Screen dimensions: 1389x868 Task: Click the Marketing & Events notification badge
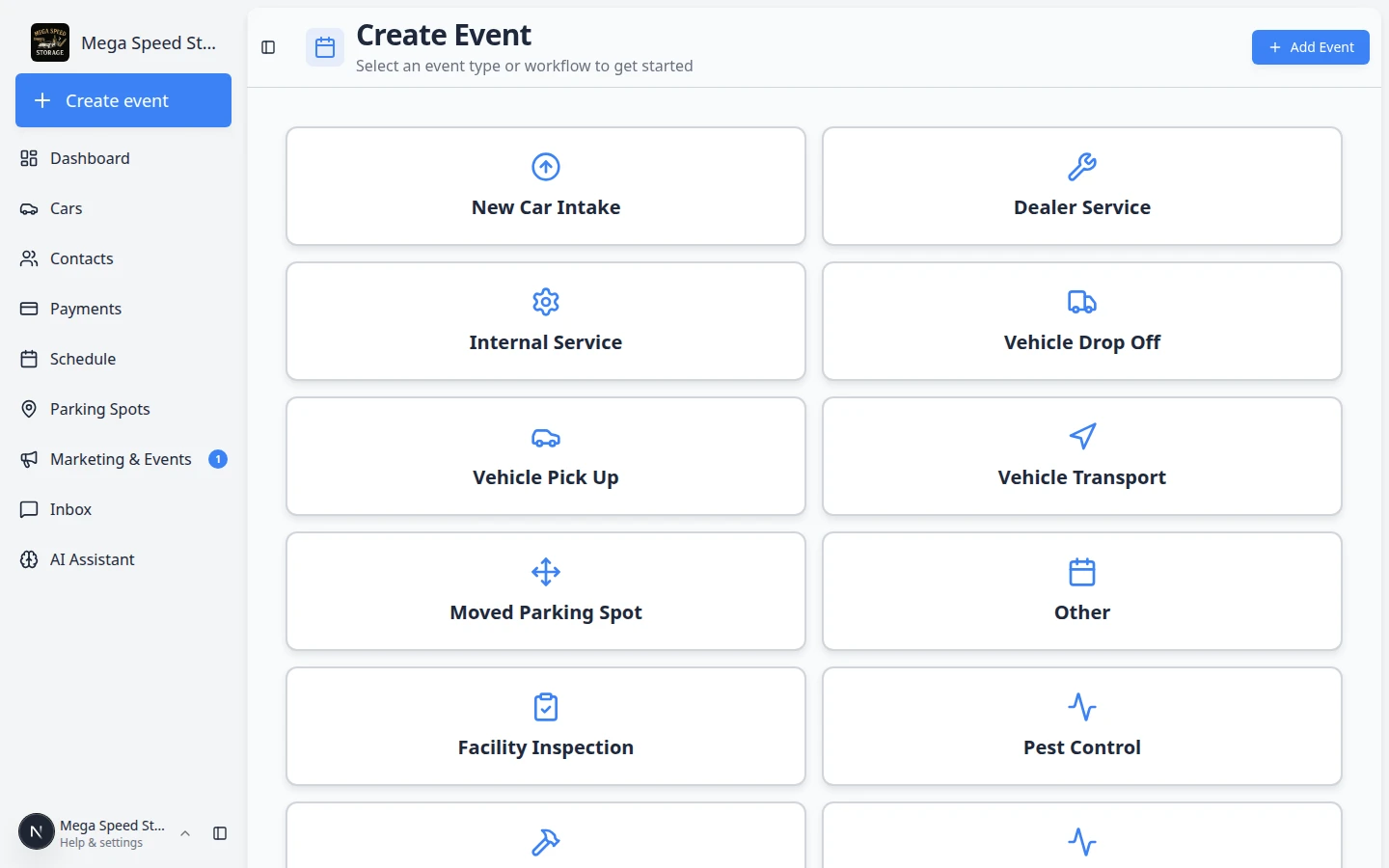[218, 459]
